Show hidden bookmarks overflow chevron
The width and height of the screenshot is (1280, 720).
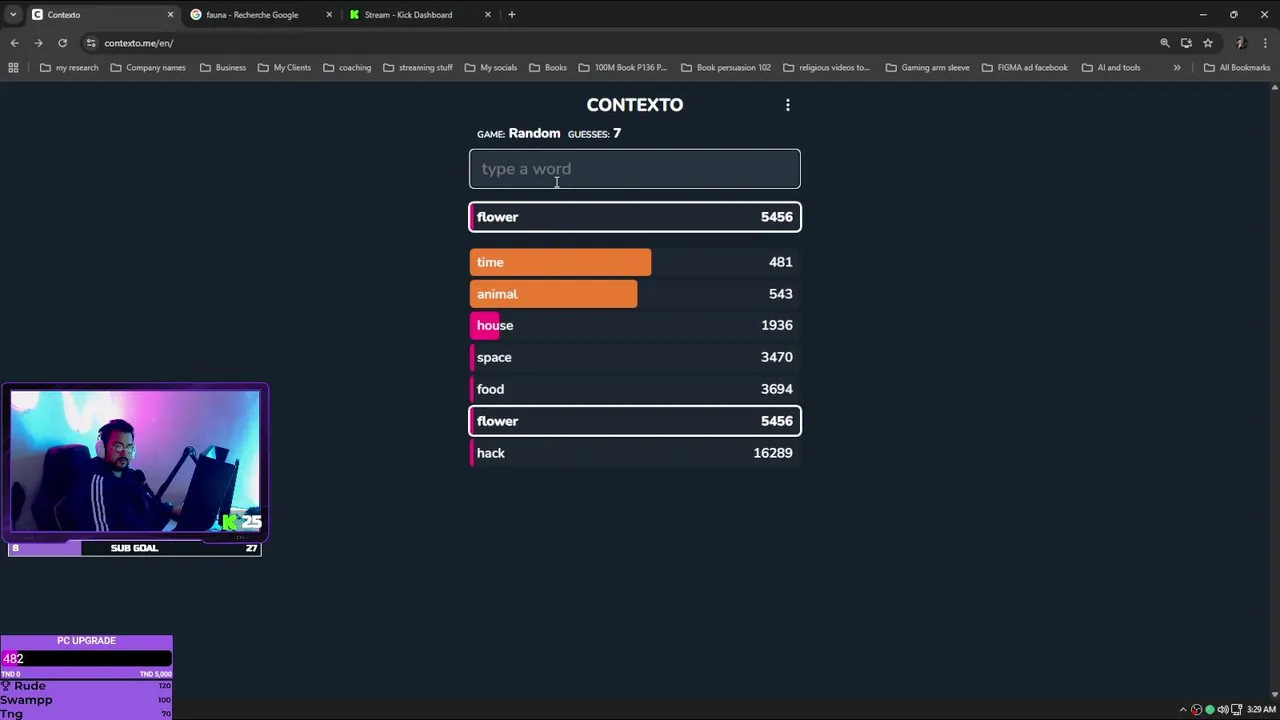click(x=1177, y=68)
